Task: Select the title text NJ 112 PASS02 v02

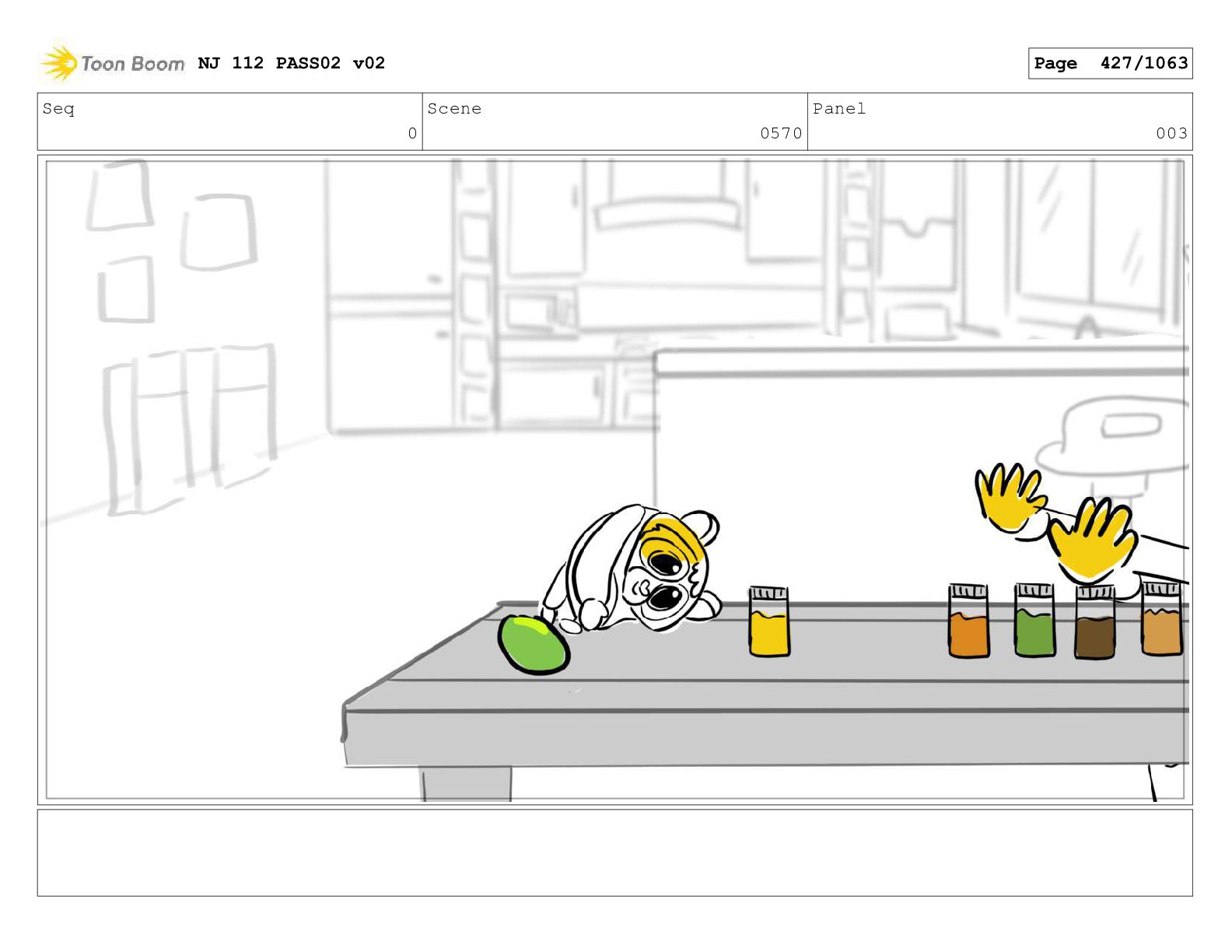Action: [292, 63]
